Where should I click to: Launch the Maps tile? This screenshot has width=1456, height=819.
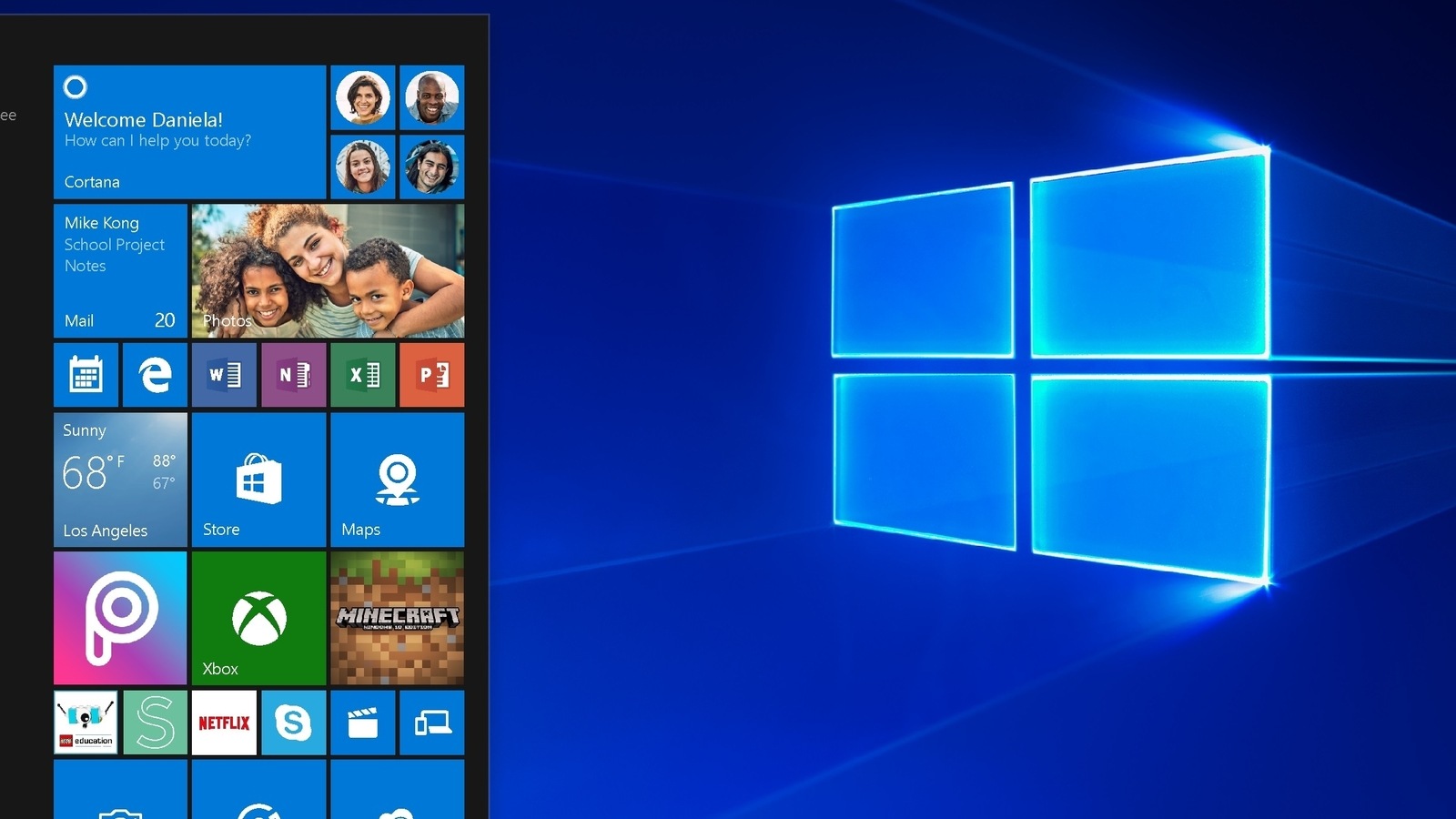tap(398, 480)
